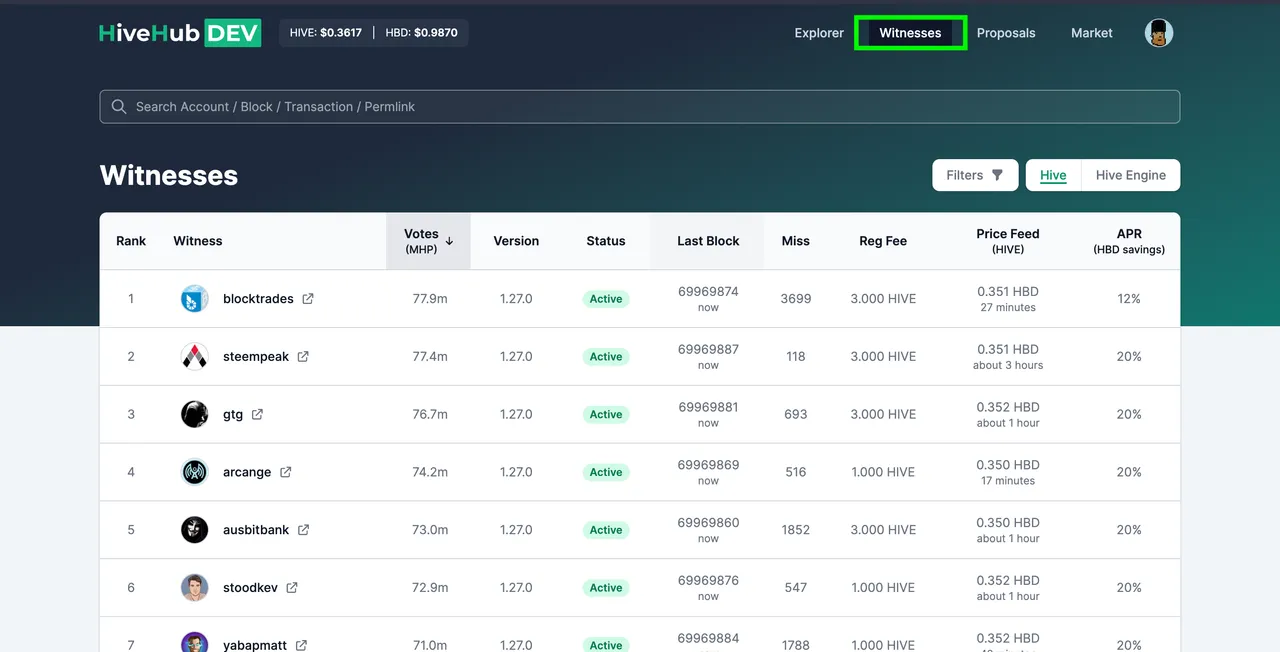Open user profile avatar in header
1280x652 pixels.
point(1159,33)
